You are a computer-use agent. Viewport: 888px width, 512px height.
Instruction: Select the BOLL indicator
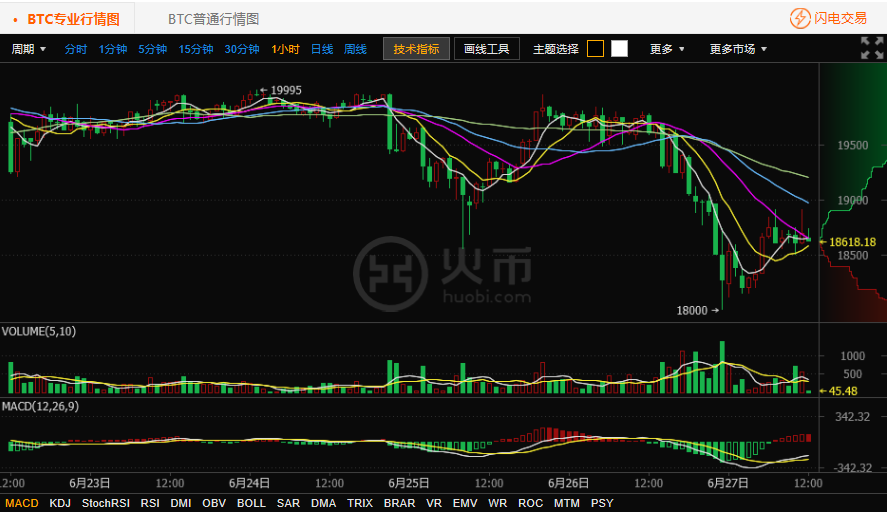251,503
